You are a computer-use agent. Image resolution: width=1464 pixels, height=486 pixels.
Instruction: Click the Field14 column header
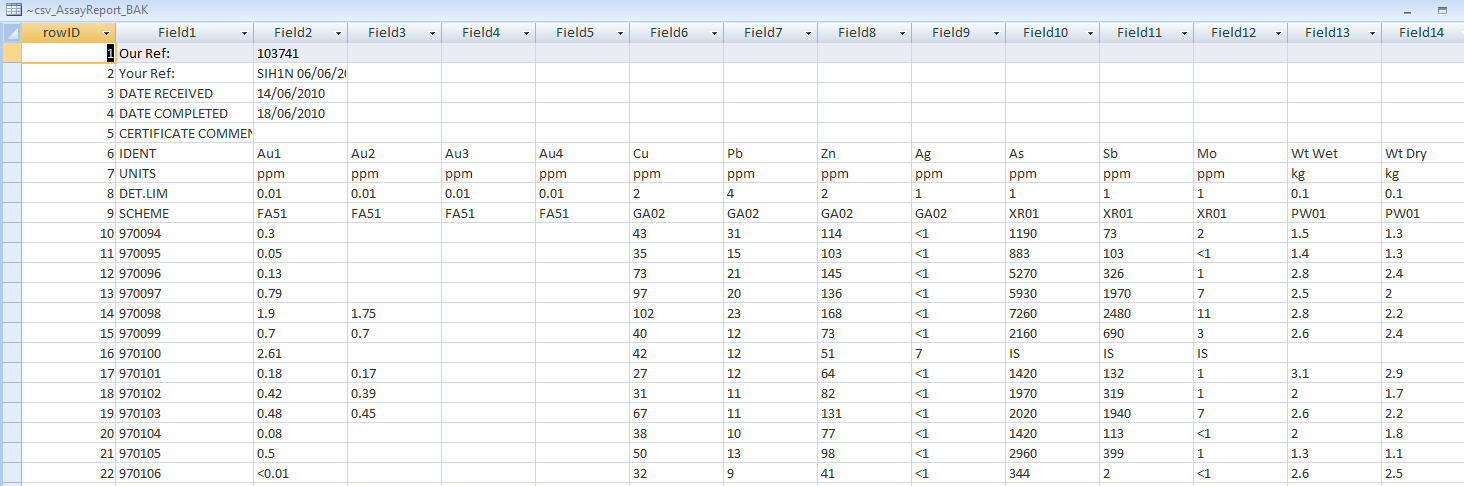(x=1421, y=33)
